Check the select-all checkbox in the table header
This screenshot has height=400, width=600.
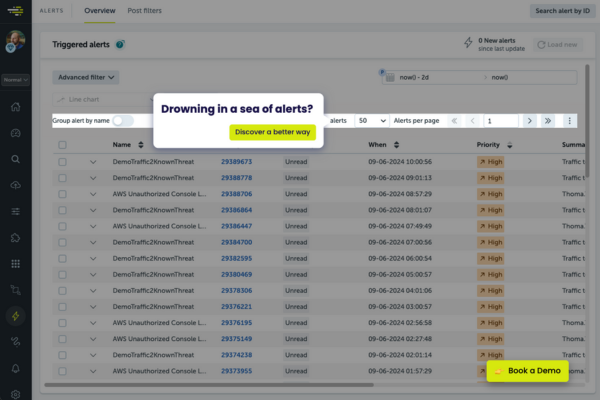[62, 145]
